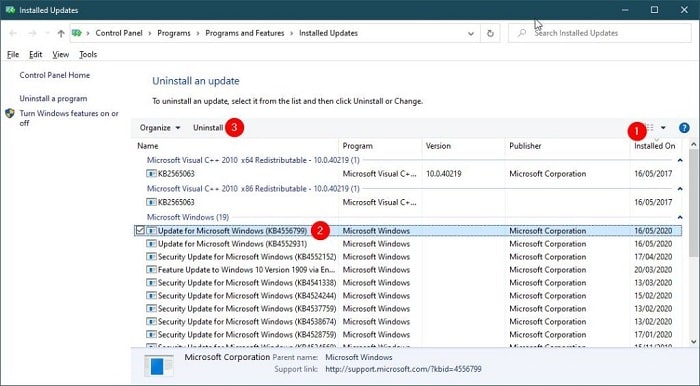This screenshot has width=700, height=386.
Task: Open the address bar history dropdown
Action: tap(471, 33)
